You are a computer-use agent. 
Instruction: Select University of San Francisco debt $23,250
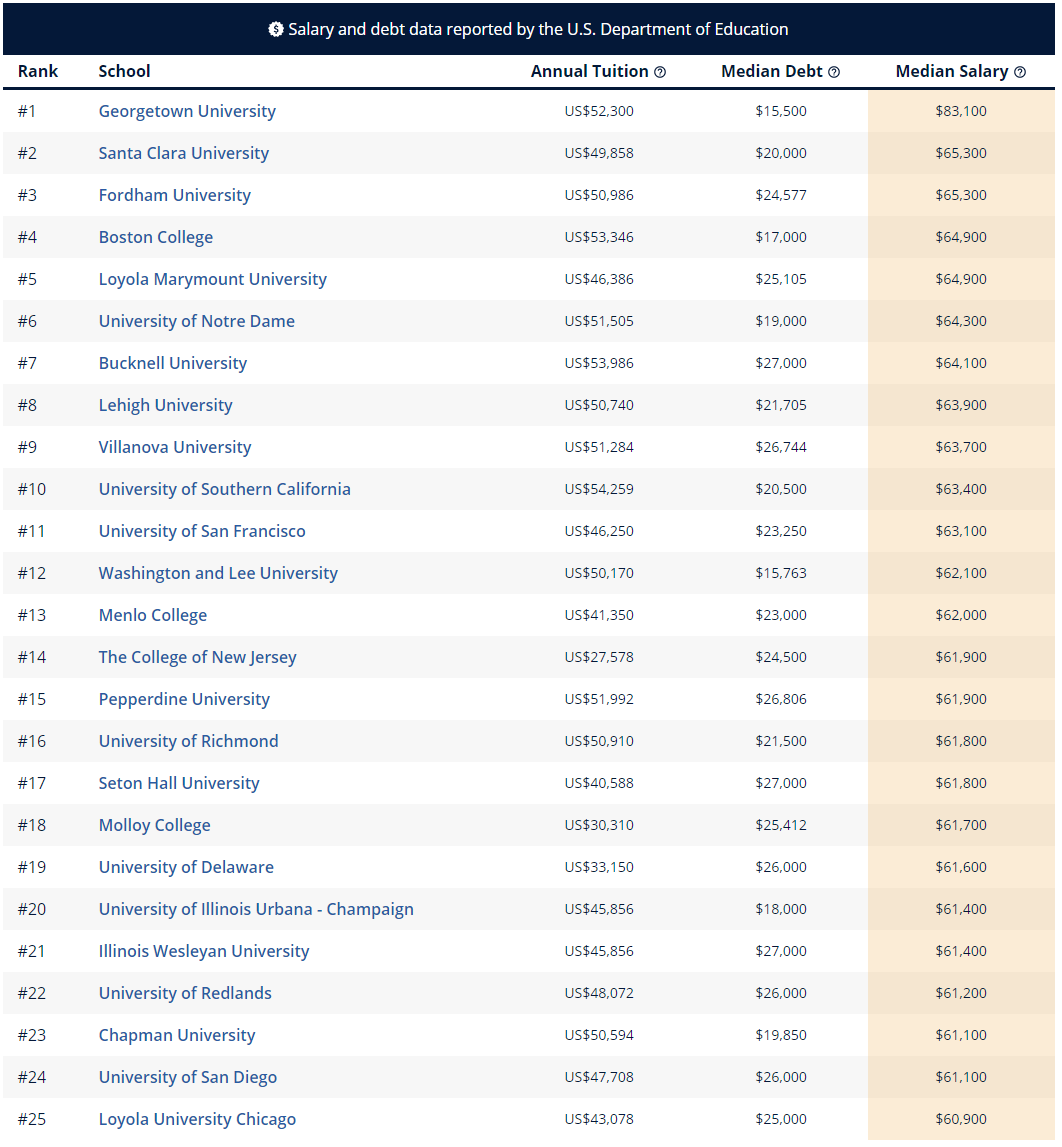tap(781, 531)
